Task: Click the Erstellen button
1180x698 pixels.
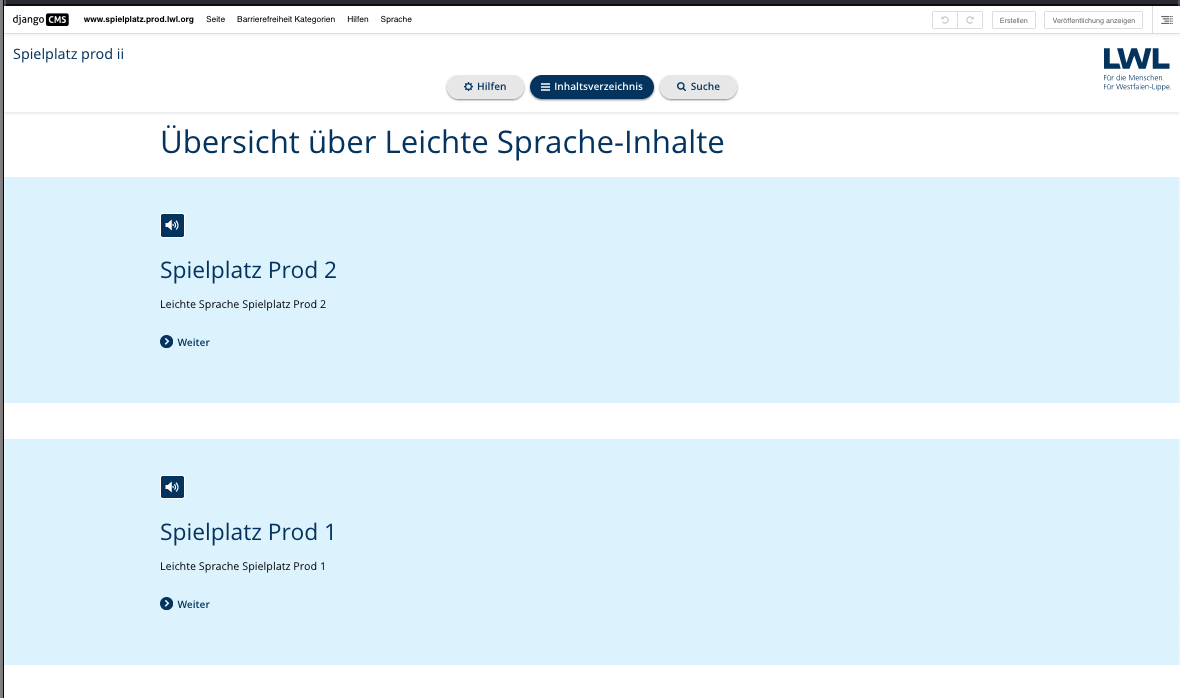Action: click(1014, 20)
